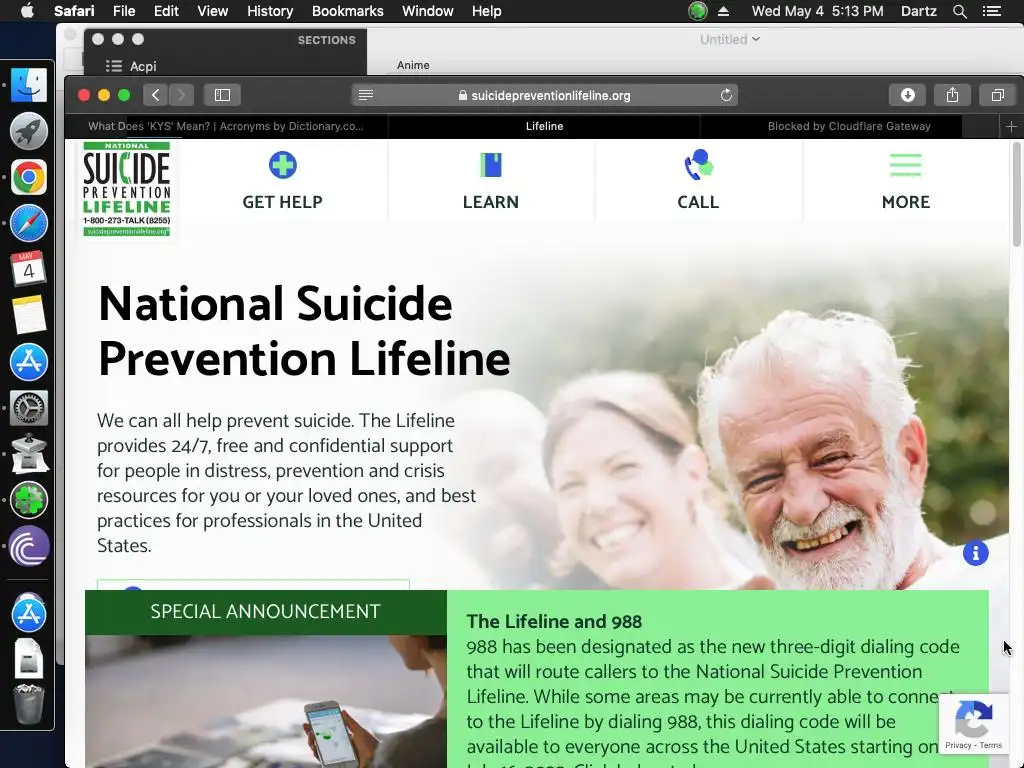Image resolution: width=1024 pixels, height=768 pixels.
Task: Click the green globe menu bar icon
Action: (x=697, y=11)
